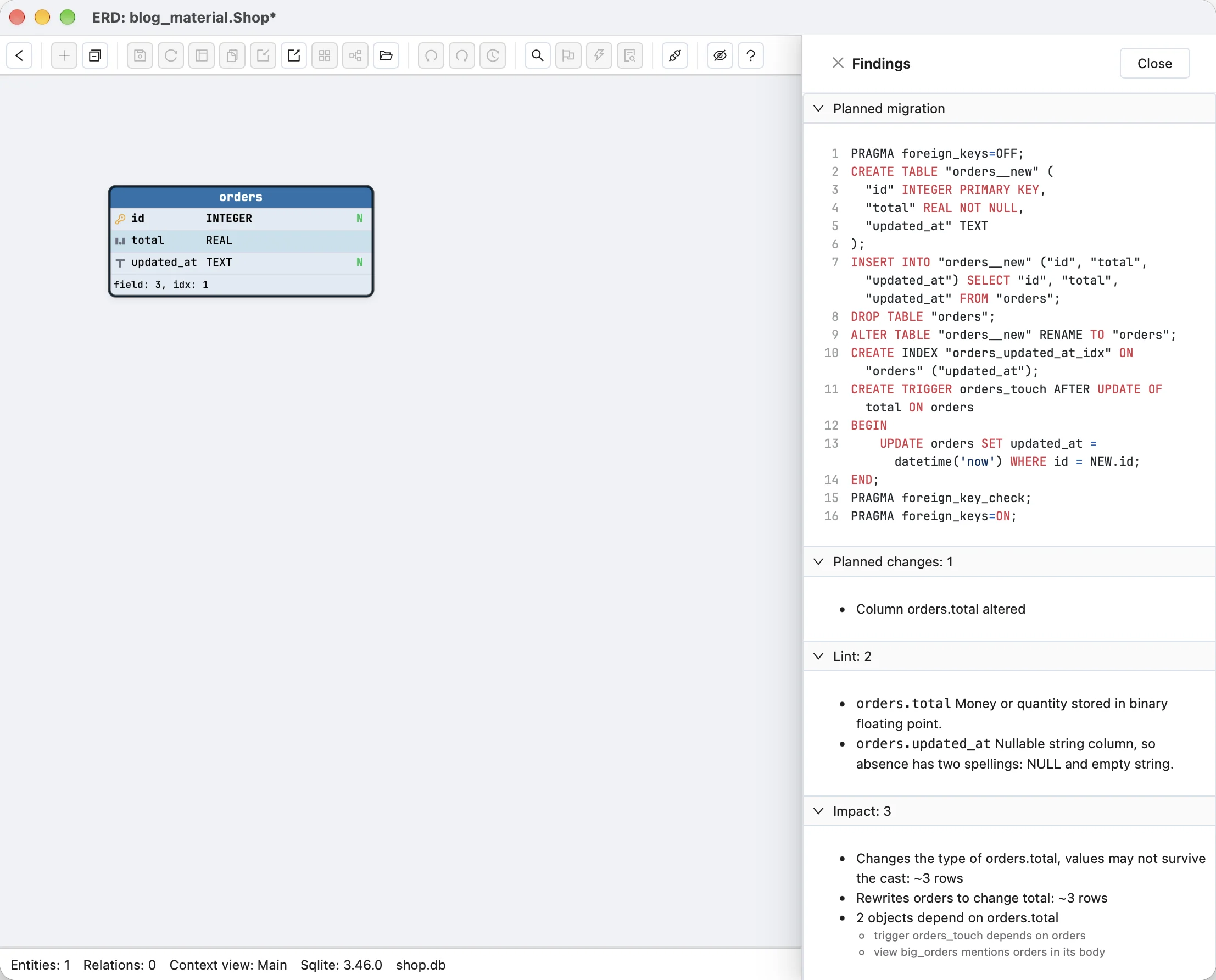Click the Close button in Findings
Screen dimensions: 1216x980
click(1154, 63)
